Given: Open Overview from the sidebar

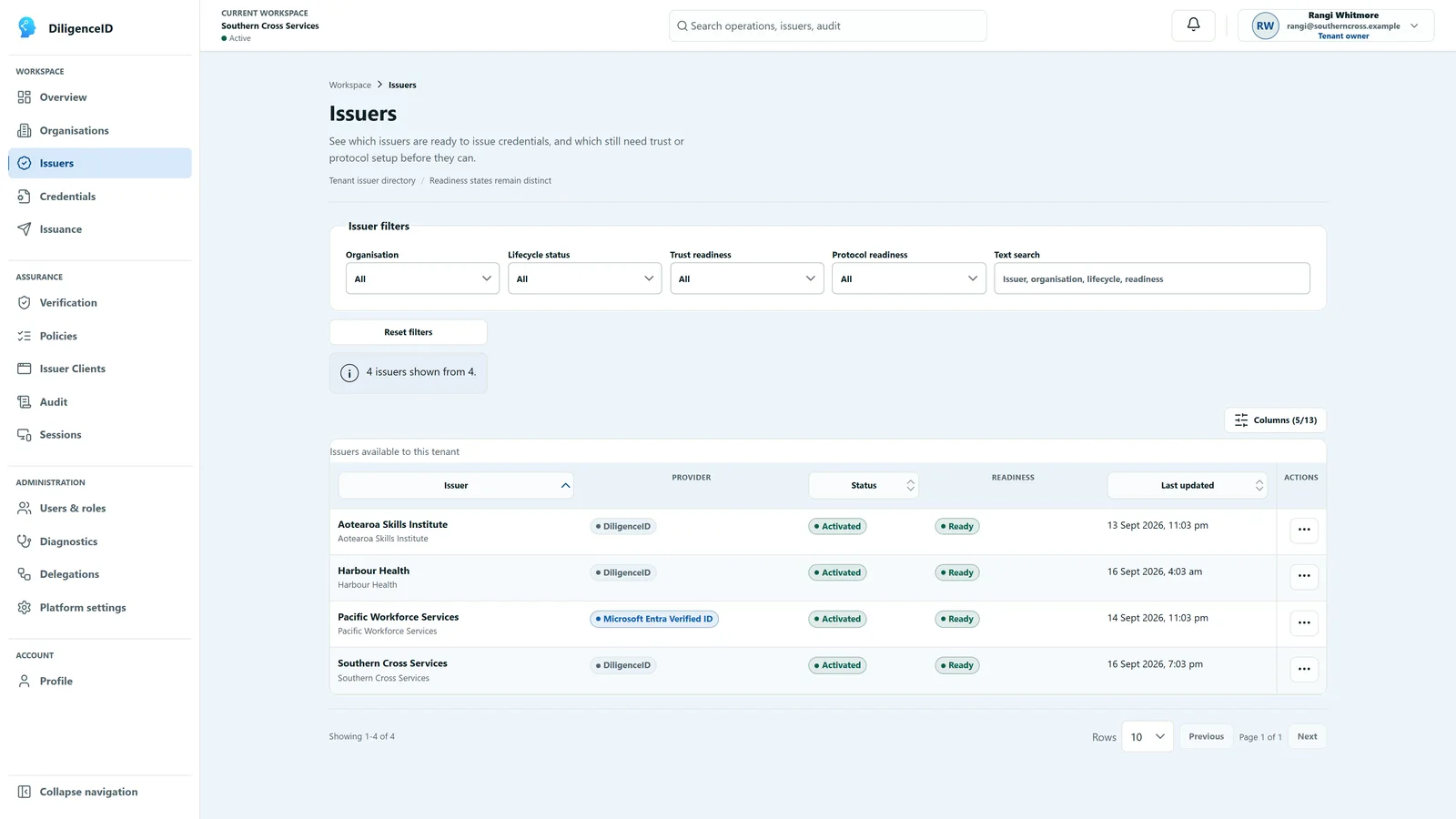Looking at the screenshot, I should (100, 97).
